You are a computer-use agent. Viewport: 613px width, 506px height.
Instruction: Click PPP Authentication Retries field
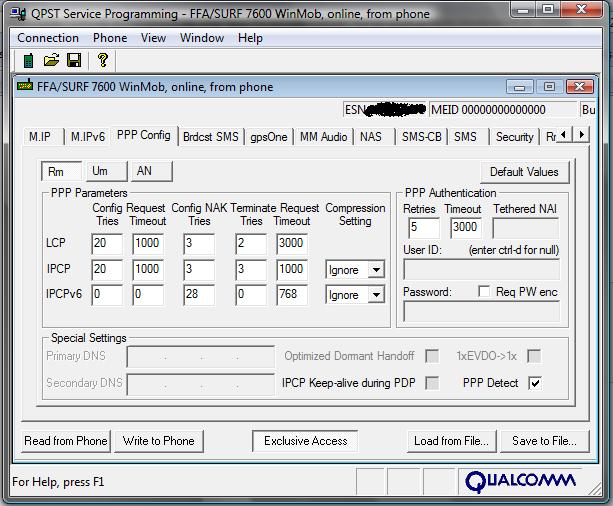[424, 228]
